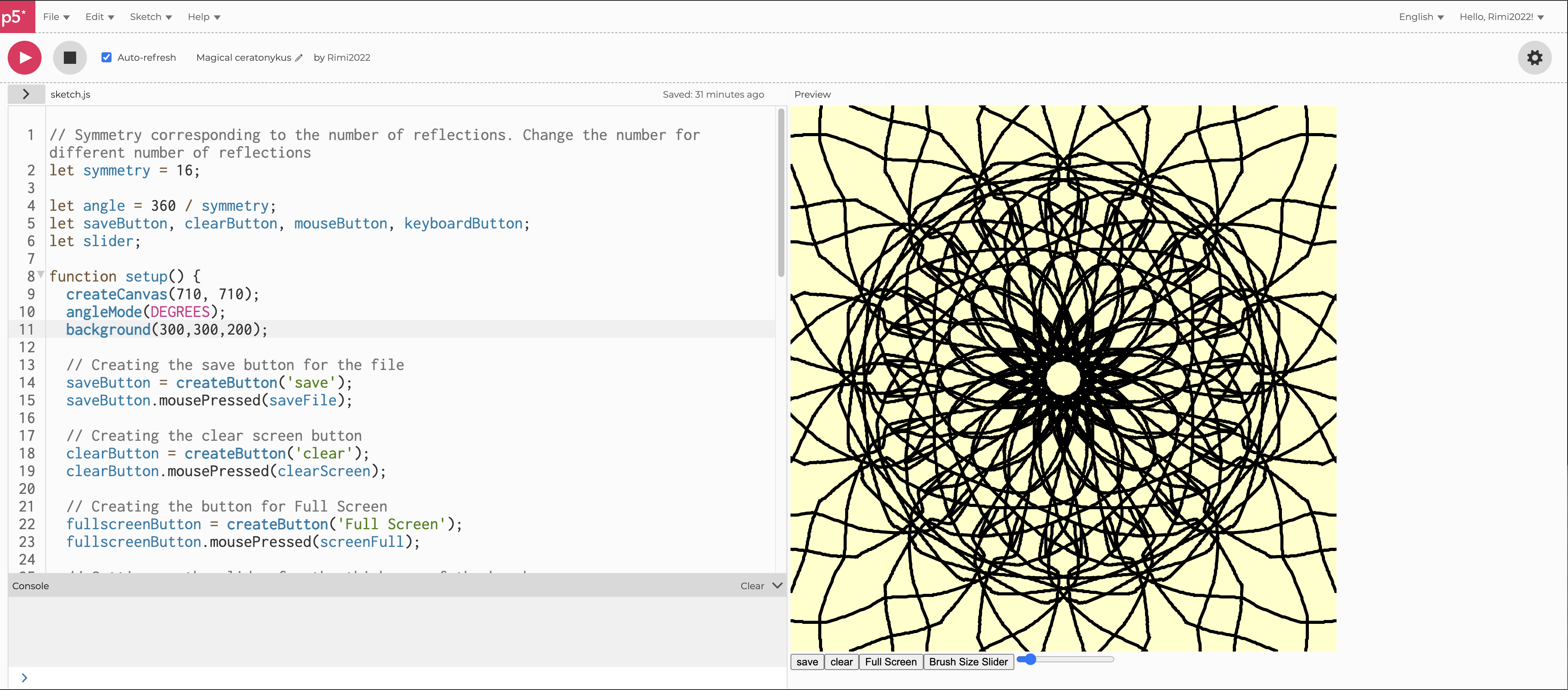1568x690 pixels.
Task: Run the sketch with the Play button
Action: (24, 58)
